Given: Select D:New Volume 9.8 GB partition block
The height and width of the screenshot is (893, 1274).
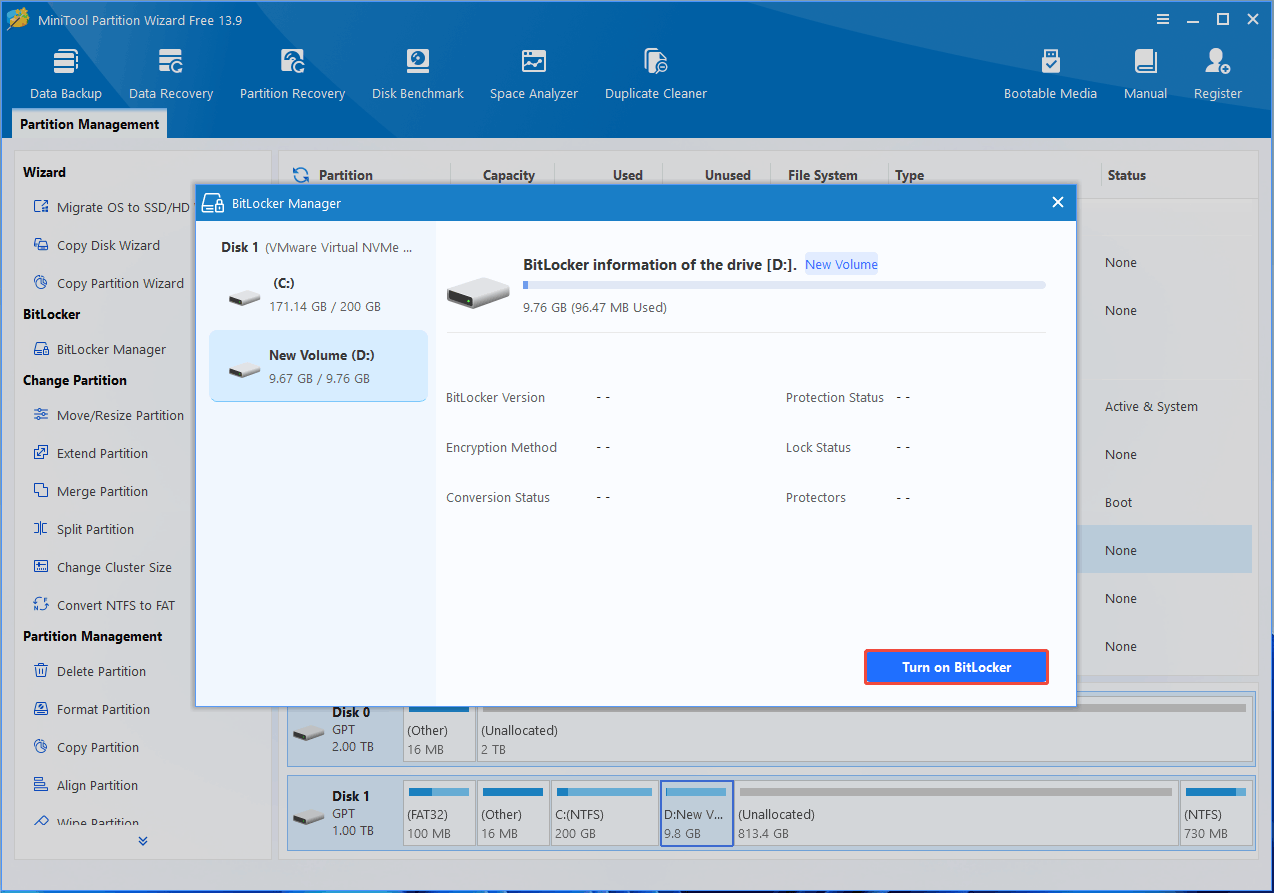Looking at the screenshot, I should point(697,813).
